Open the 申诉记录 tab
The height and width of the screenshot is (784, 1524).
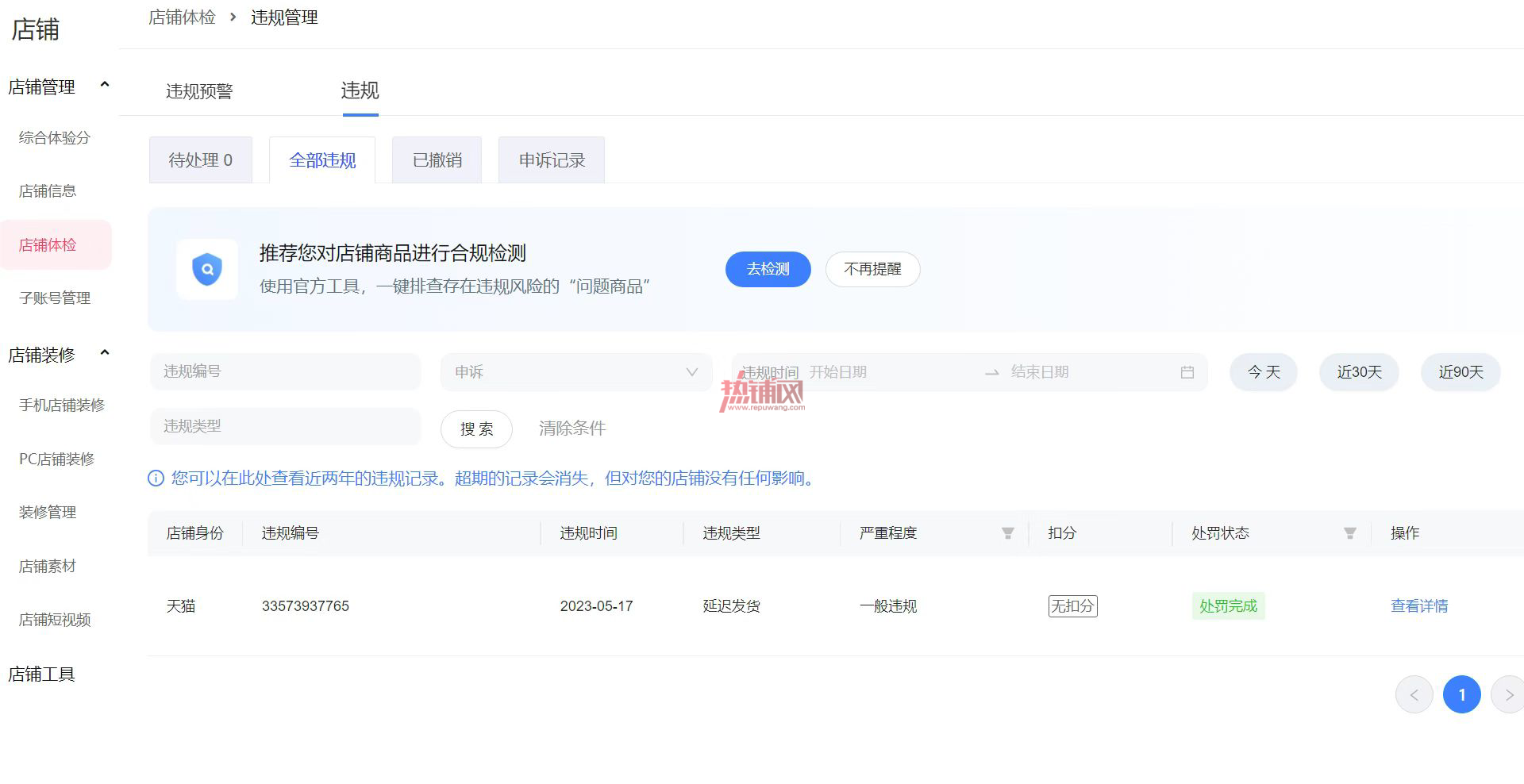[552, 160]
